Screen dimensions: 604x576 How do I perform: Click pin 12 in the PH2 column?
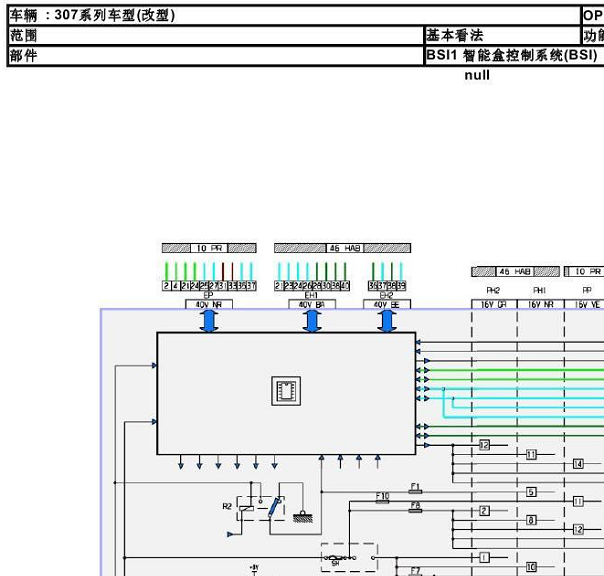pos(484,445)
